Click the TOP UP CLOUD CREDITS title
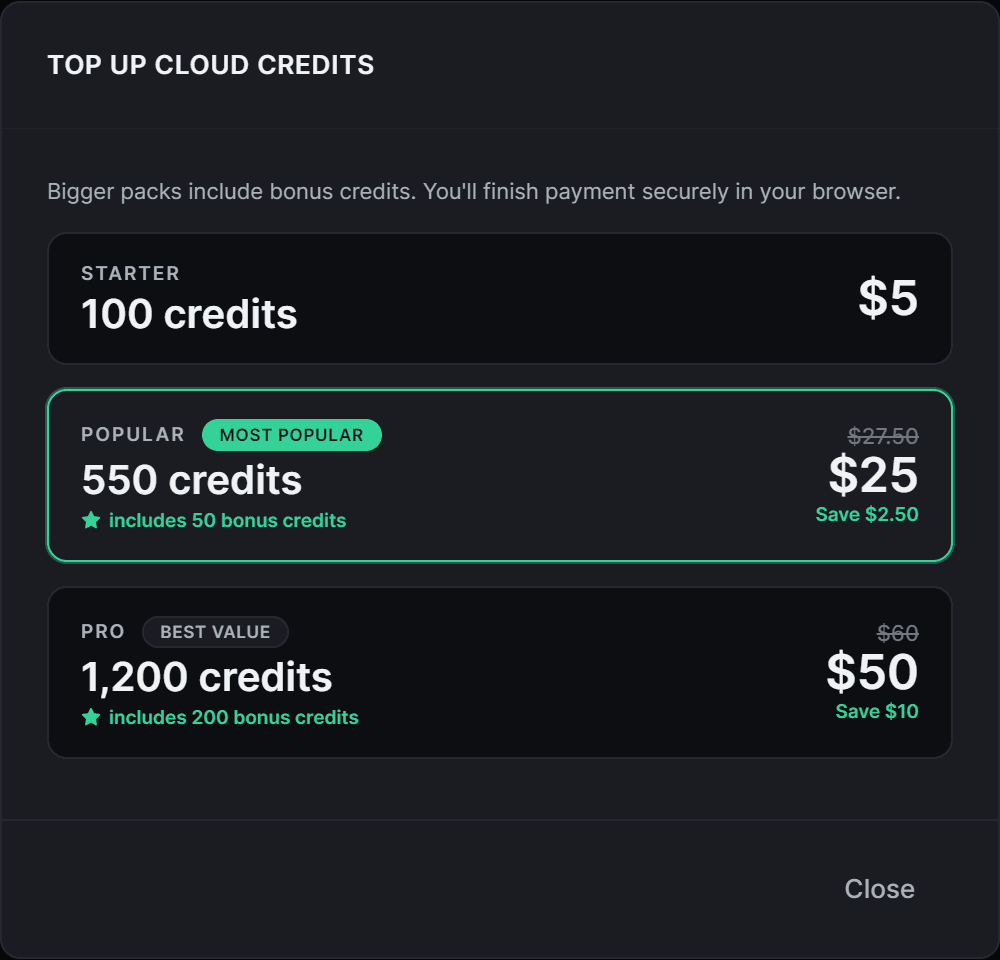1000x960 pixels. (210, 65)
